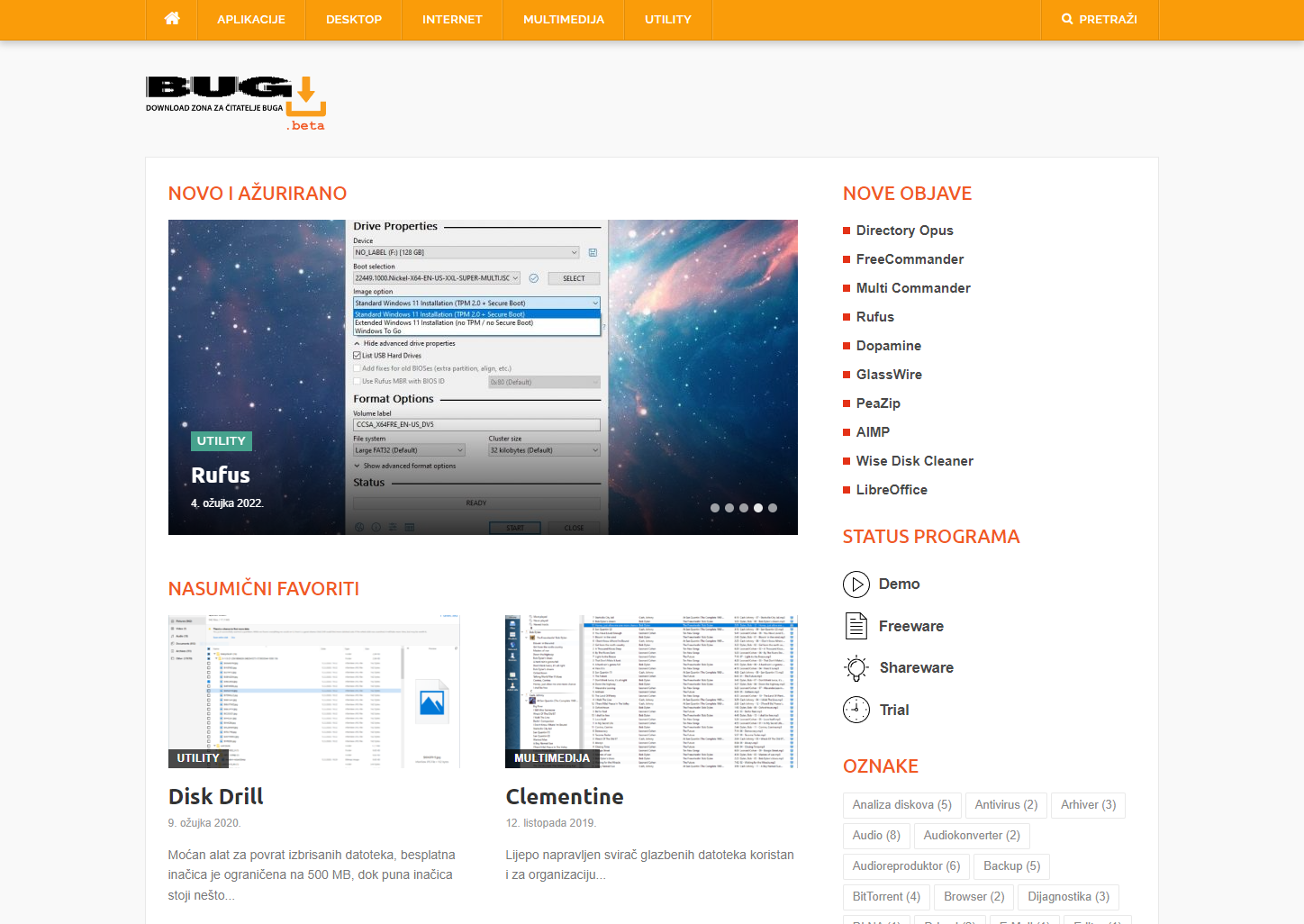Open the Wise Disk Cleaner post
Screen dimensions: 1304x924
pos(915,461)
